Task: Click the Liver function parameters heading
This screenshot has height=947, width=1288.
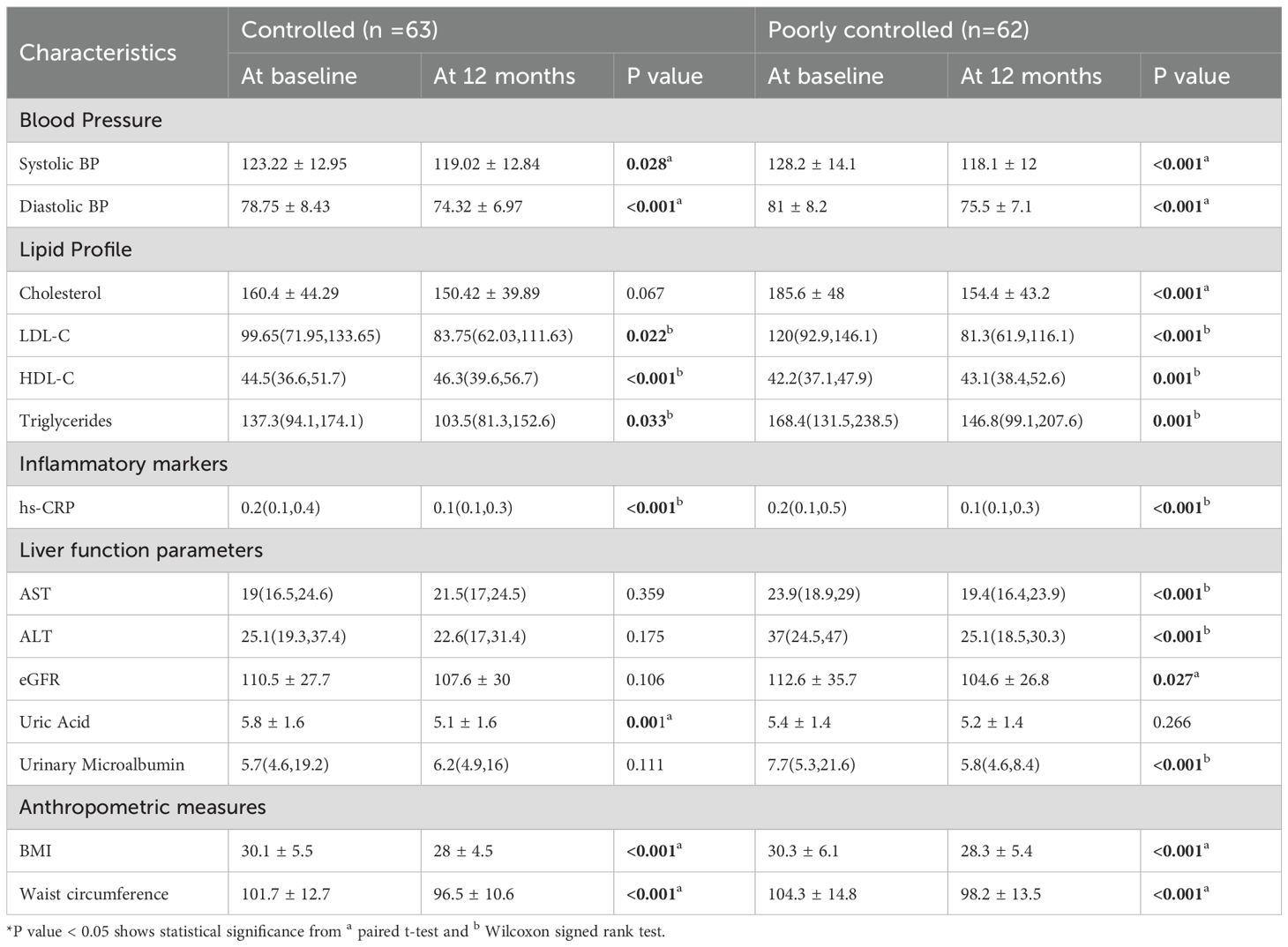Action: (x=141, y=550)
